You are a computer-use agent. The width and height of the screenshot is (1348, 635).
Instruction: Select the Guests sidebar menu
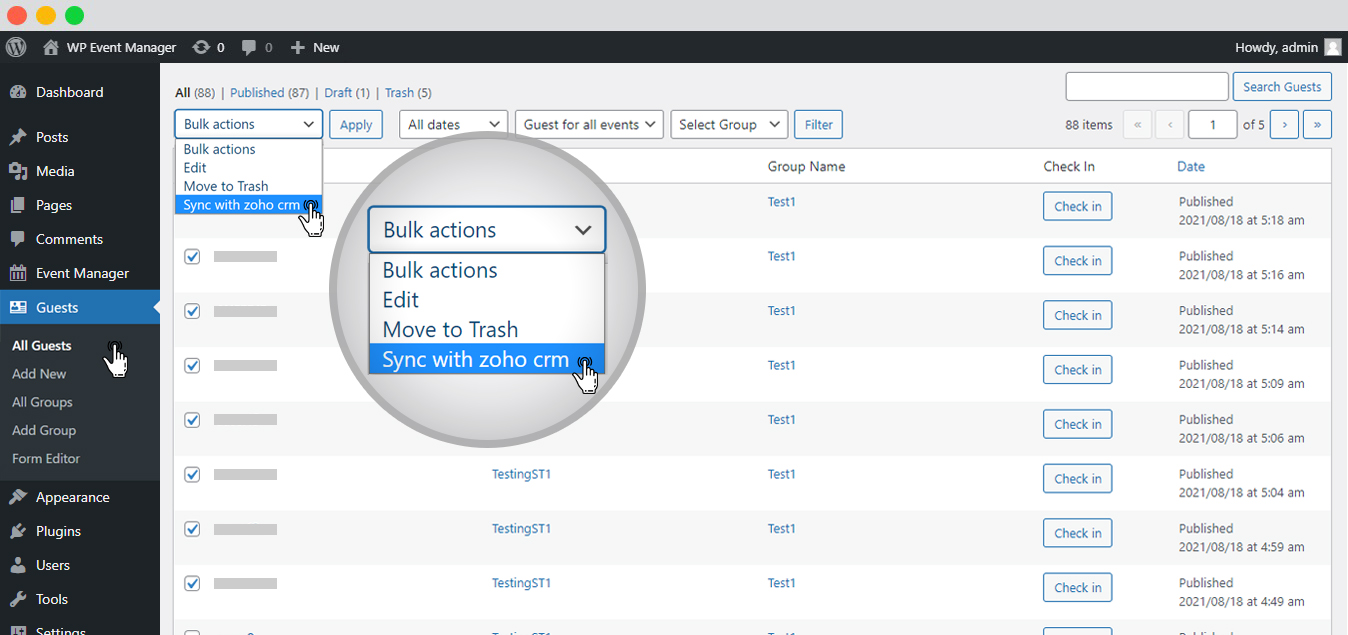tap(80, 307)
